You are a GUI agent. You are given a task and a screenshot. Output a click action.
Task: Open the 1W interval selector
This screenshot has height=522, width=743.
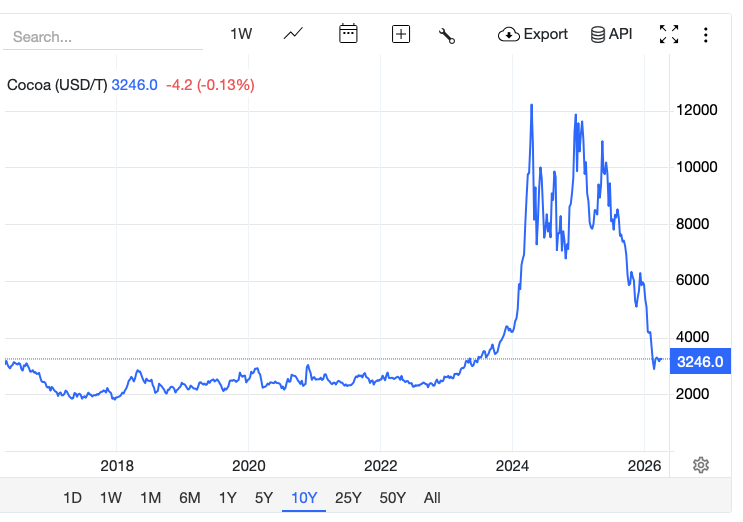241,34
